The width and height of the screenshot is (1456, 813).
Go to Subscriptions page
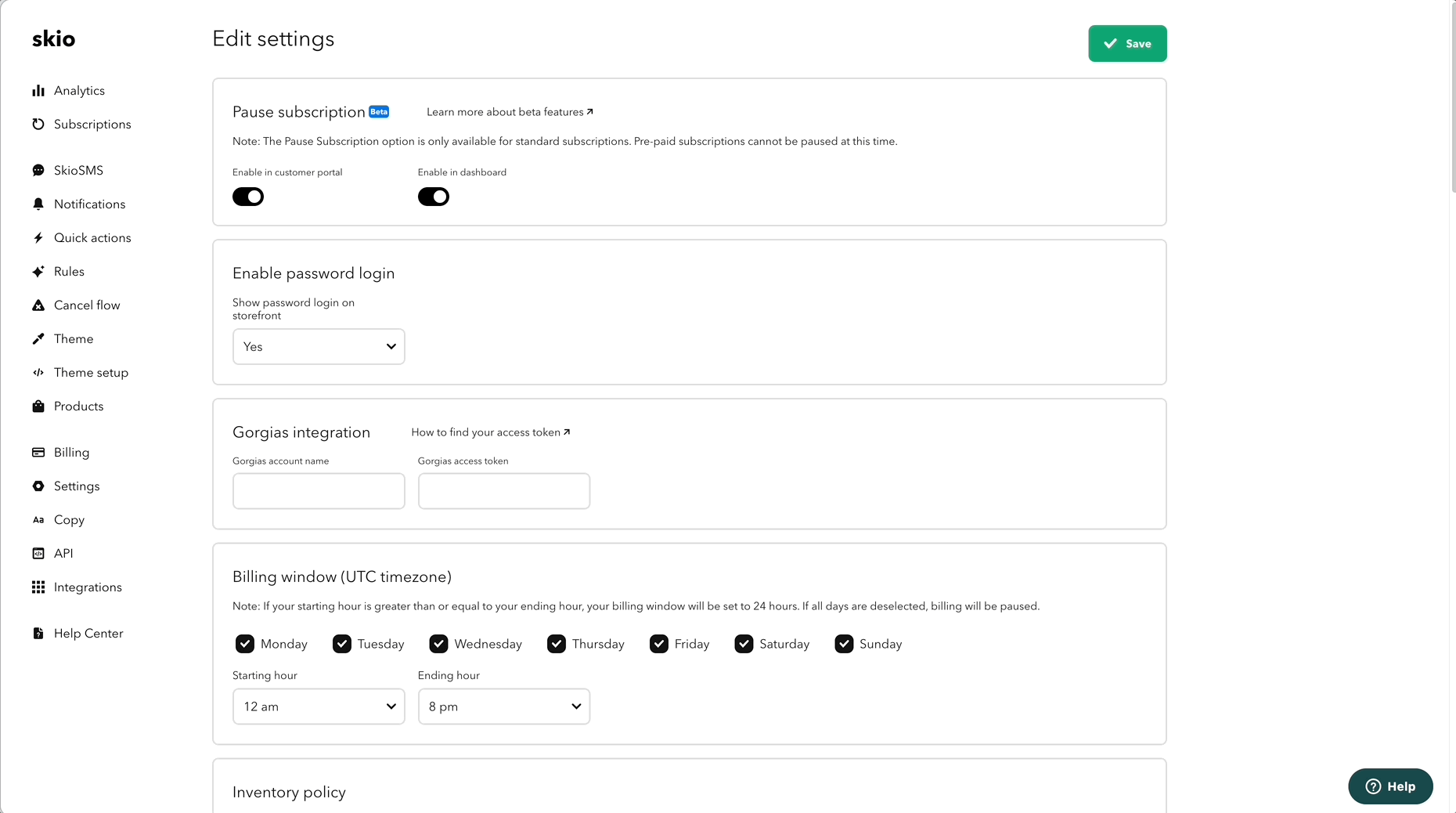(x=92, y=125)
